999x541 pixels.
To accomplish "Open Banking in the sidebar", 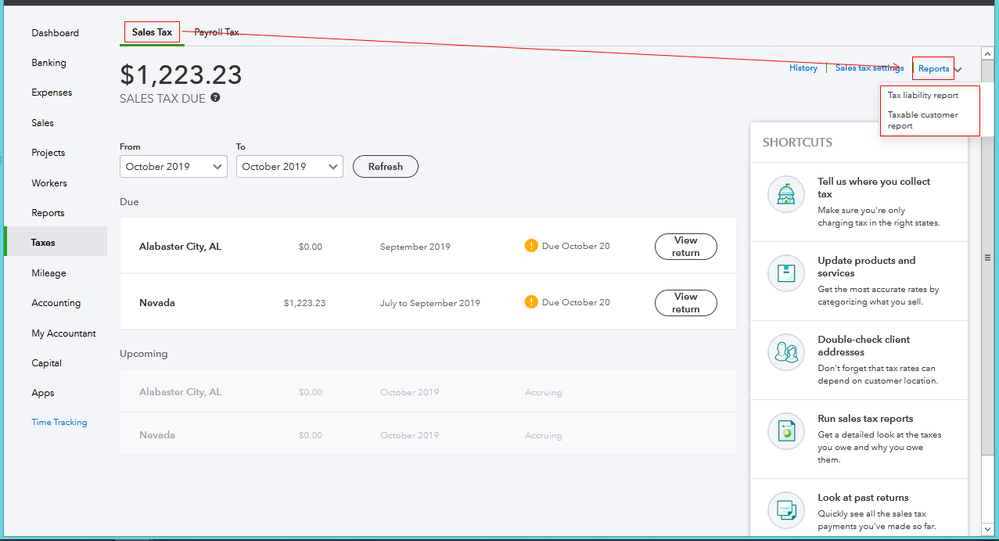I will coord(49,62).
